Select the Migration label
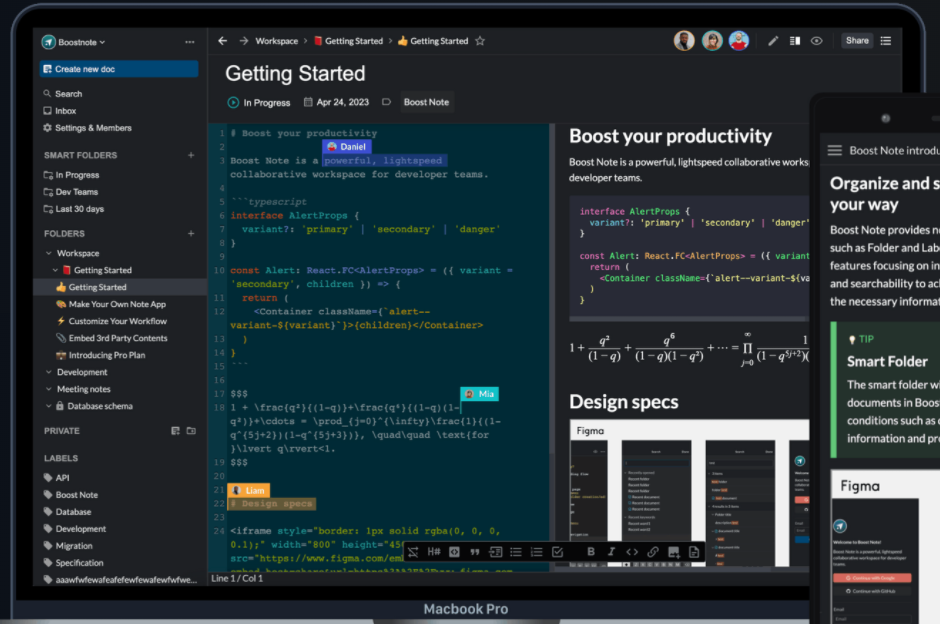 pos(68,546)
